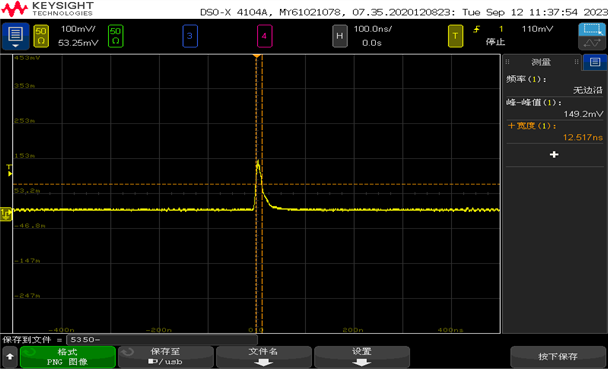
Task: Open the main menu list icon
Action: point(16,36)
